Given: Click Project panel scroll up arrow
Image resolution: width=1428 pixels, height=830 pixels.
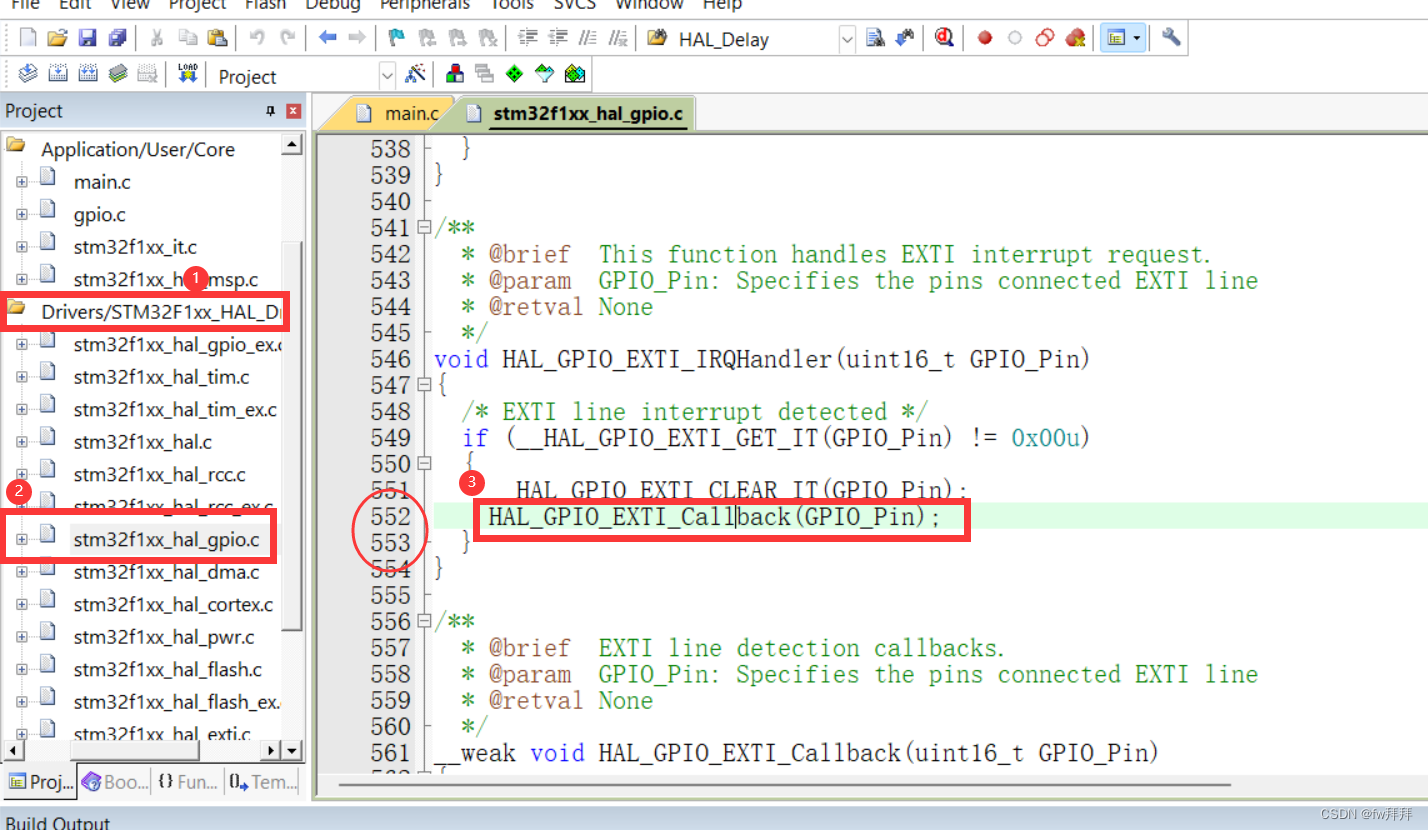Looking at the screenshot, I should (x=291, y=146).
